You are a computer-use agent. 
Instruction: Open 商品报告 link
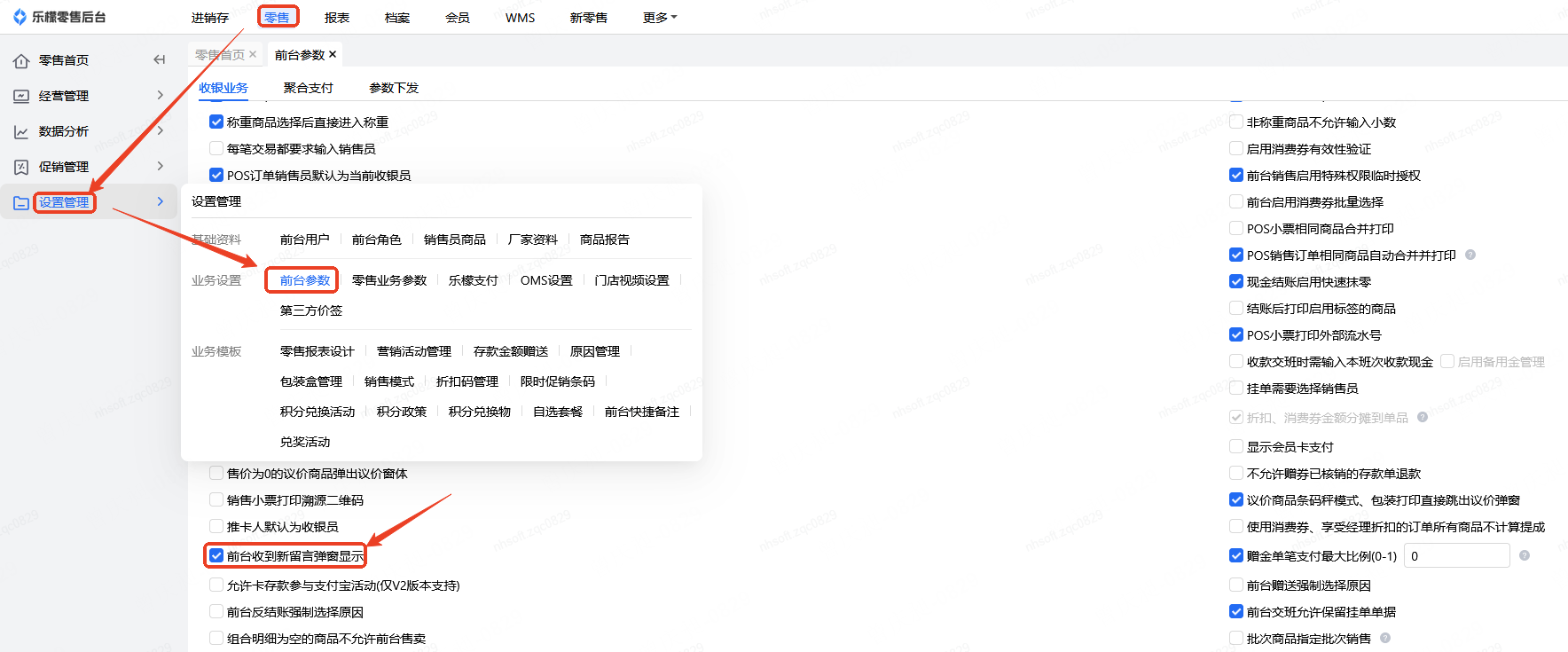tap(605, 240)
